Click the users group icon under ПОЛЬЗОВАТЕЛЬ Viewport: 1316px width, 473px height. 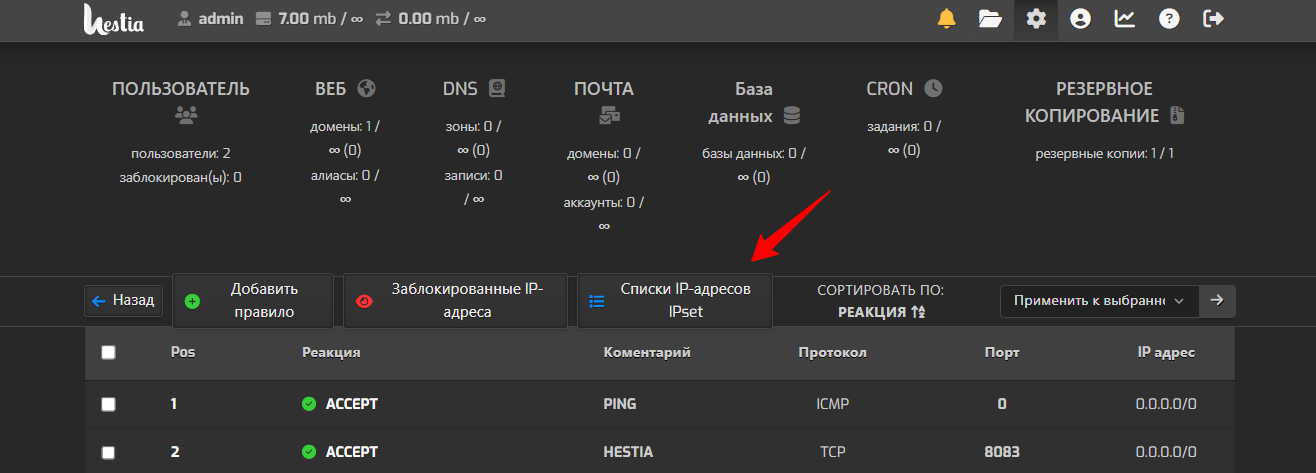tap(186, 115)
